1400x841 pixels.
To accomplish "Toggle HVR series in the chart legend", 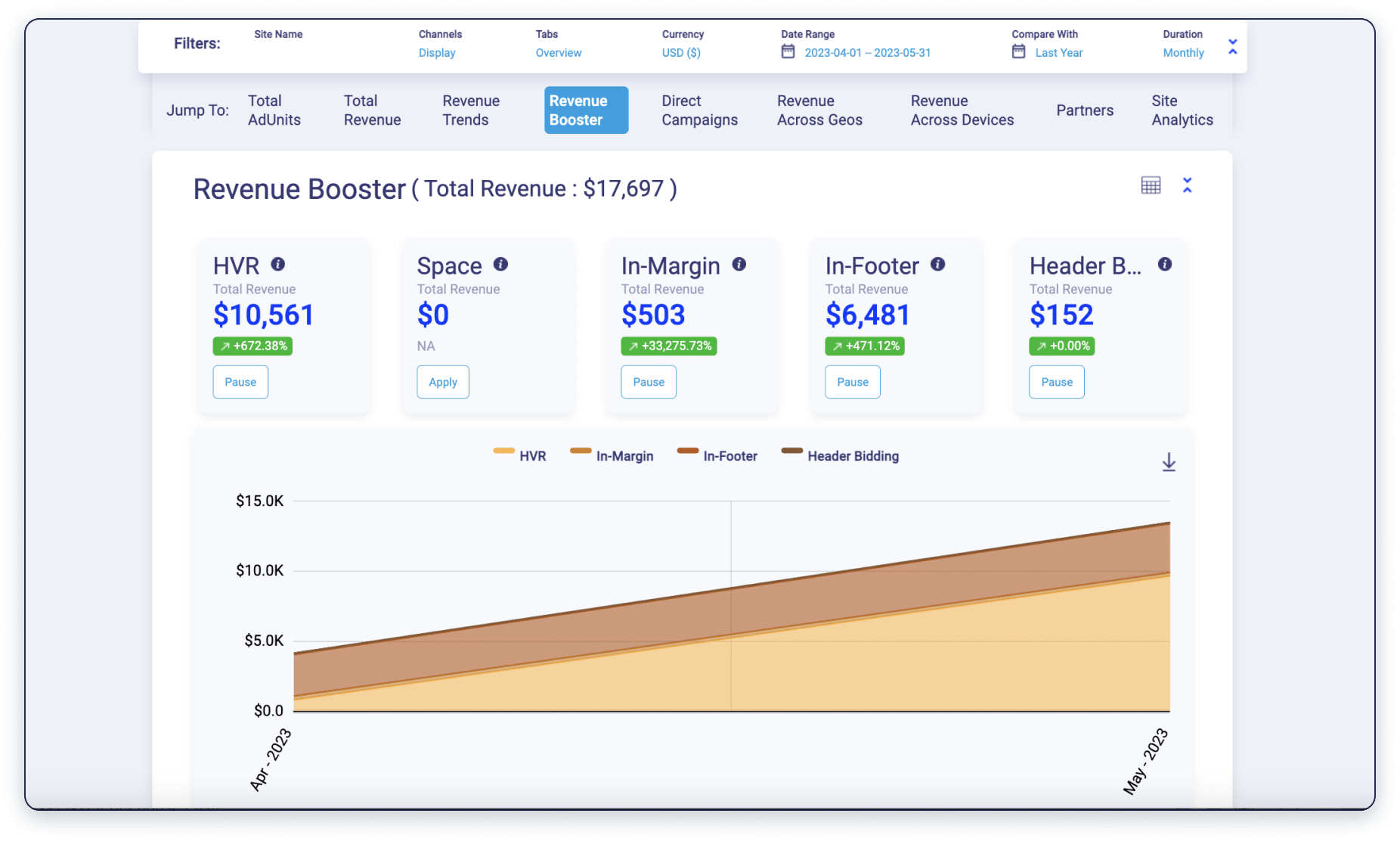I will click(x=522, y=455).
